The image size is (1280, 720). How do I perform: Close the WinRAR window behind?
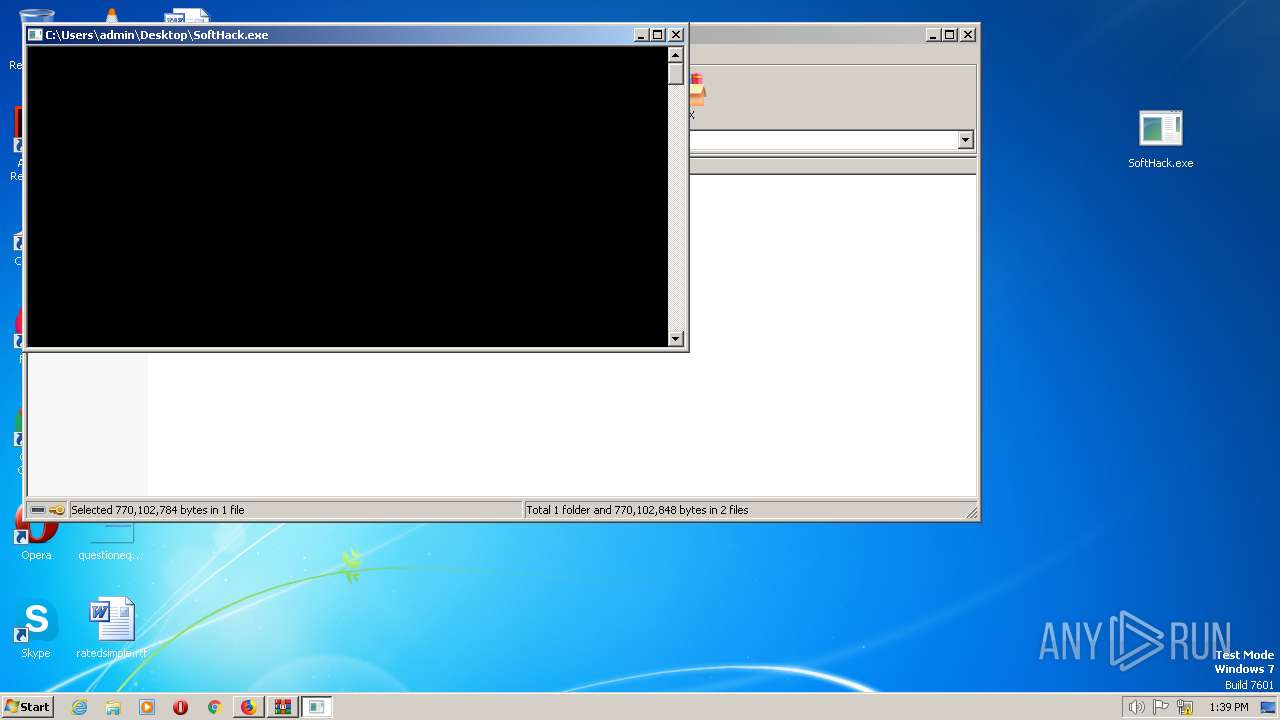(968, 35)
